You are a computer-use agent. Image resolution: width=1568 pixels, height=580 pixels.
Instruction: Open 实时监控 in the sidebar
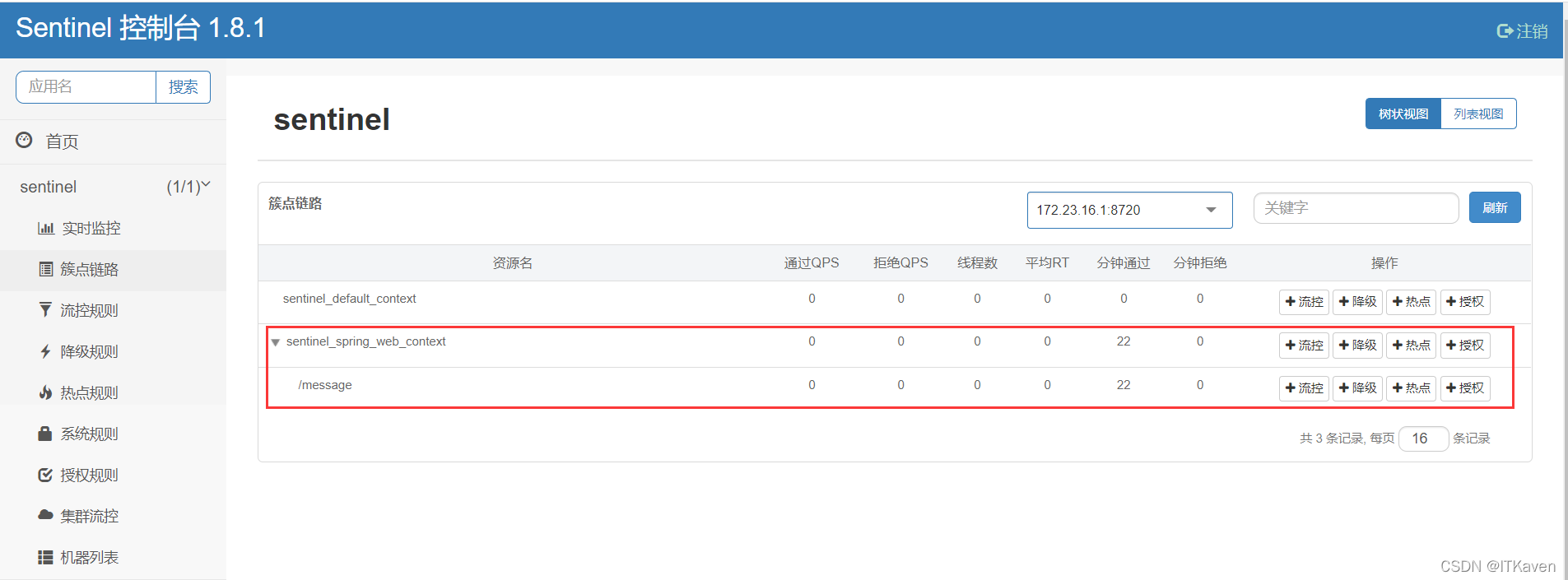pos(91,229)
